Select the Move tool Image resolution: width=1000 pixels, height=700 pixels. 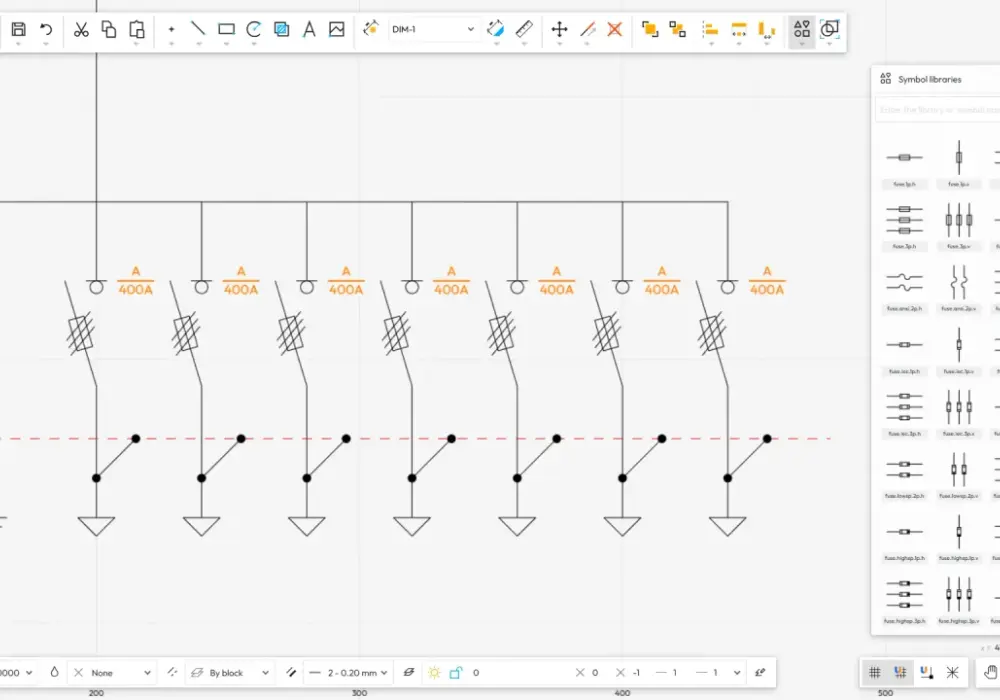559,29
